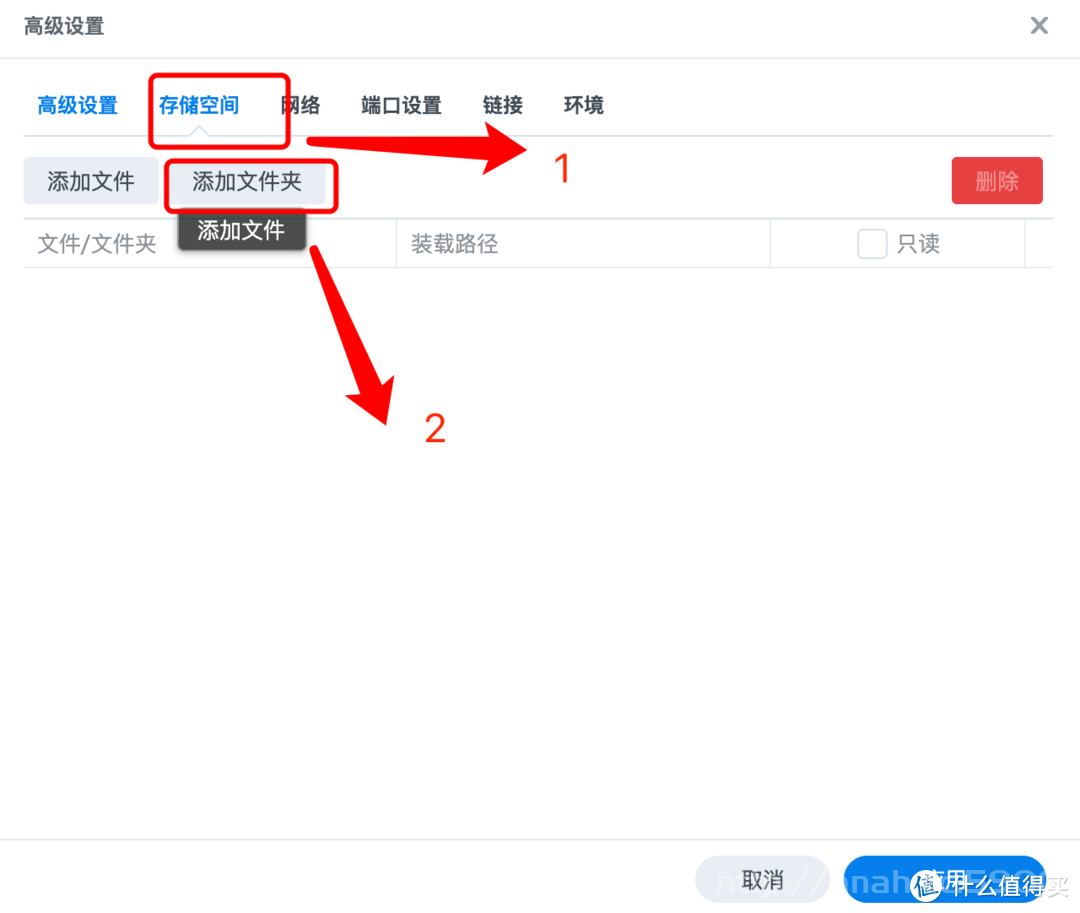1080x913 pixels.
Task: Click the 添加文件 button
Action: pyautogui.click(x=91, y=181)
